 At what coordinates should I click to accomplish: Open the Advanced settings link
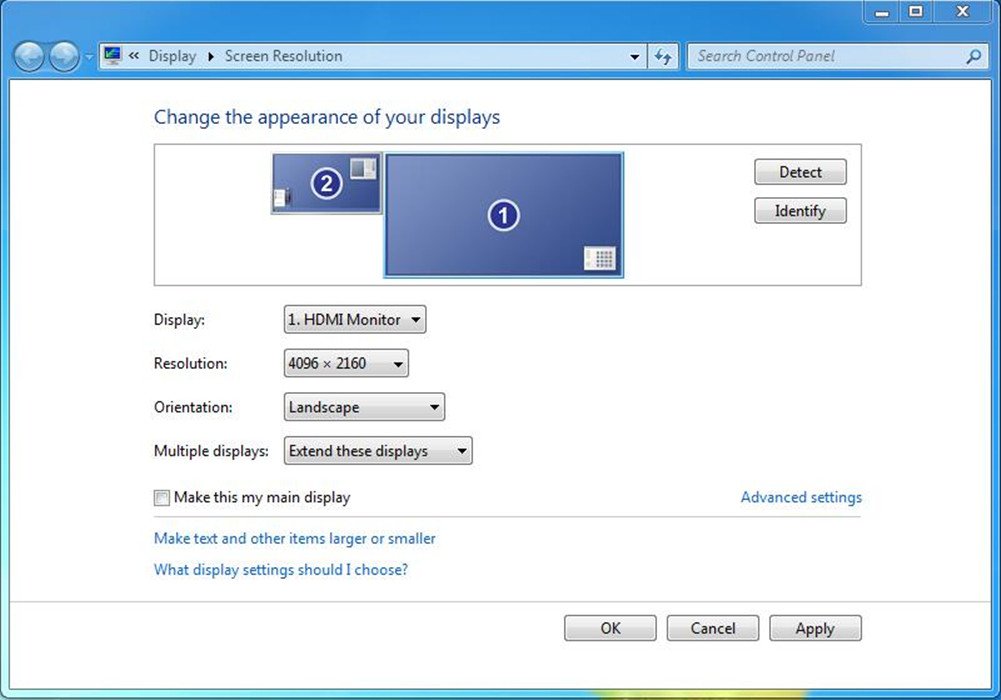[800, 498]
